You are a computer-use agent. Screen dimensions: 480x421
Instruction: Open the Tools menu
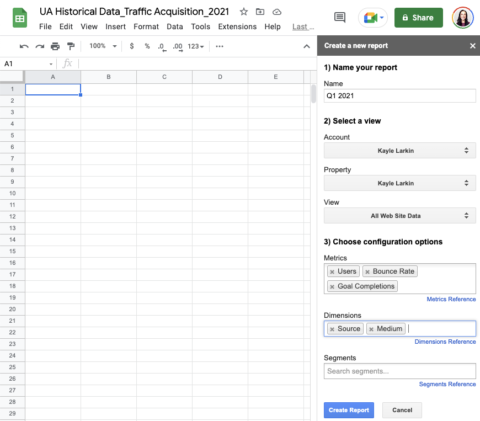point(200,27)
